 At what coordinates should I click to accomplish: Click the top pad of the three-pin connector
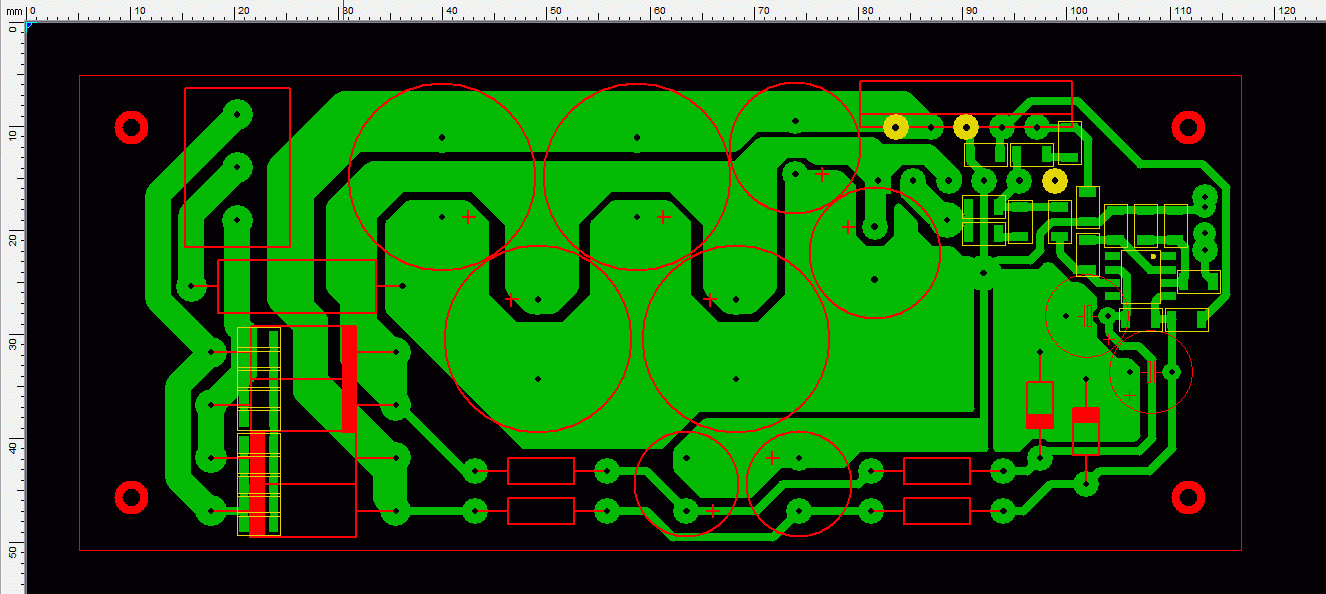237,114
